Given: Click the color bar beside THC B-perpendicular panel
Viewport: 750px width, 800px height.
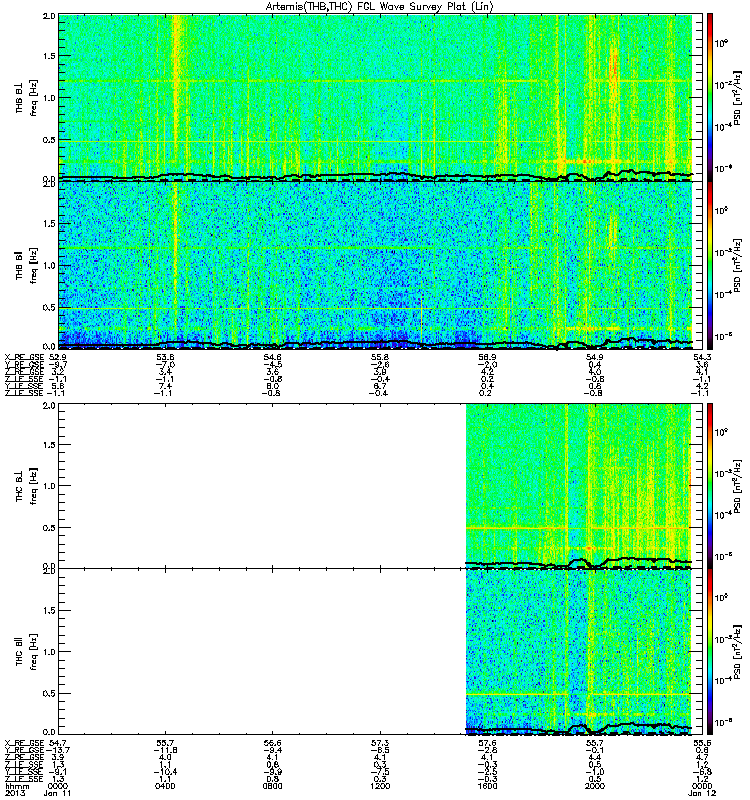Looking at the screenshot, I should [710, 486].
